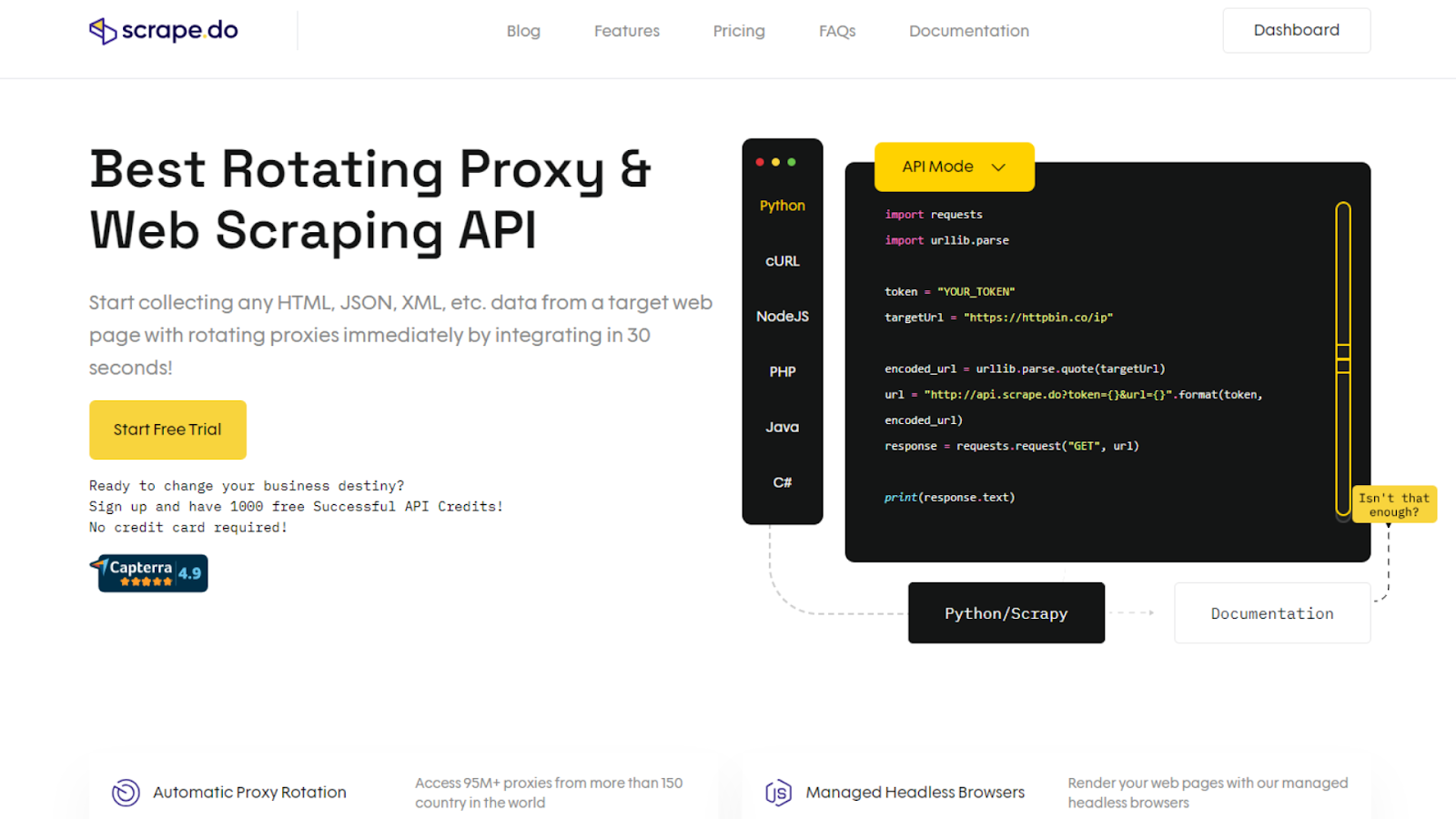The image size is (1456, 819).
Task: Click the red window dot on the code editor
Action: pyautogui.click(x=761, y=162)
